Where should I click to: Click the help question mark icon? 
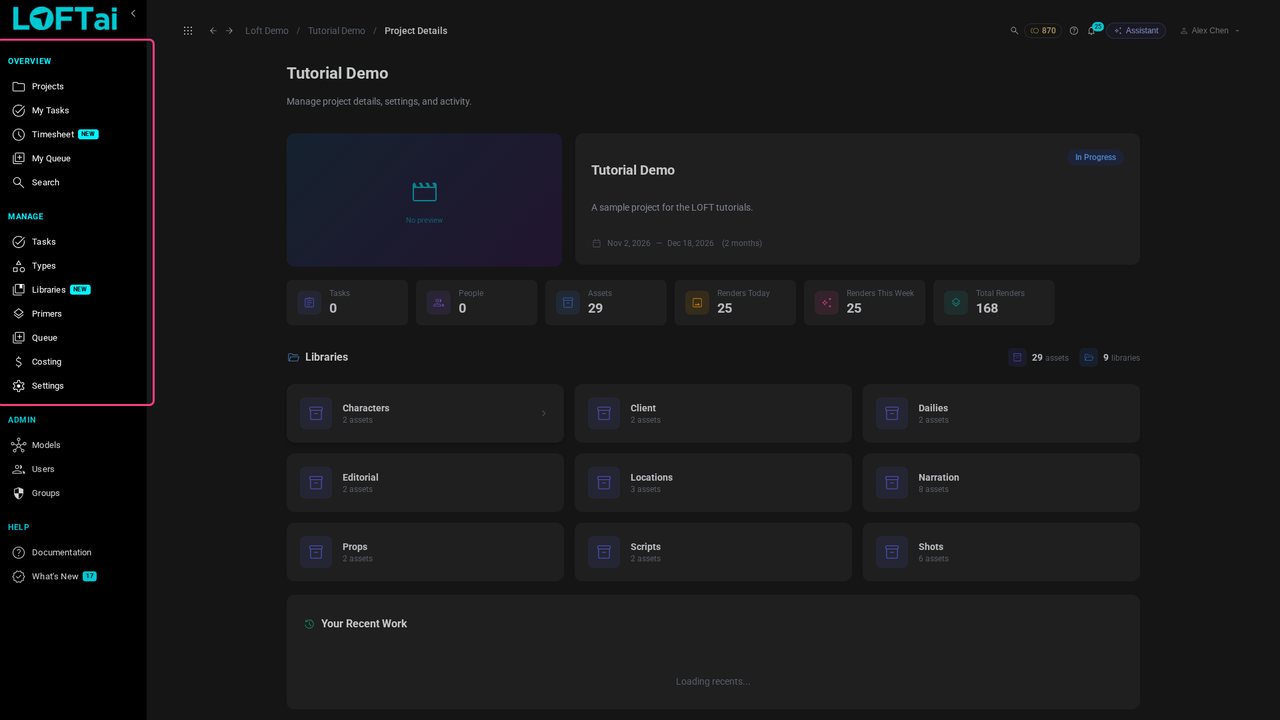coord(1074,31)
